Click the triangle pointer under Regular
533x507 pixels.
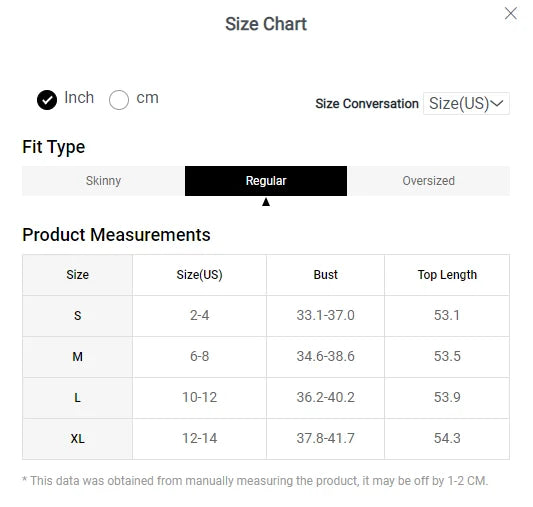pyautogui.click(x=266, y=202)
